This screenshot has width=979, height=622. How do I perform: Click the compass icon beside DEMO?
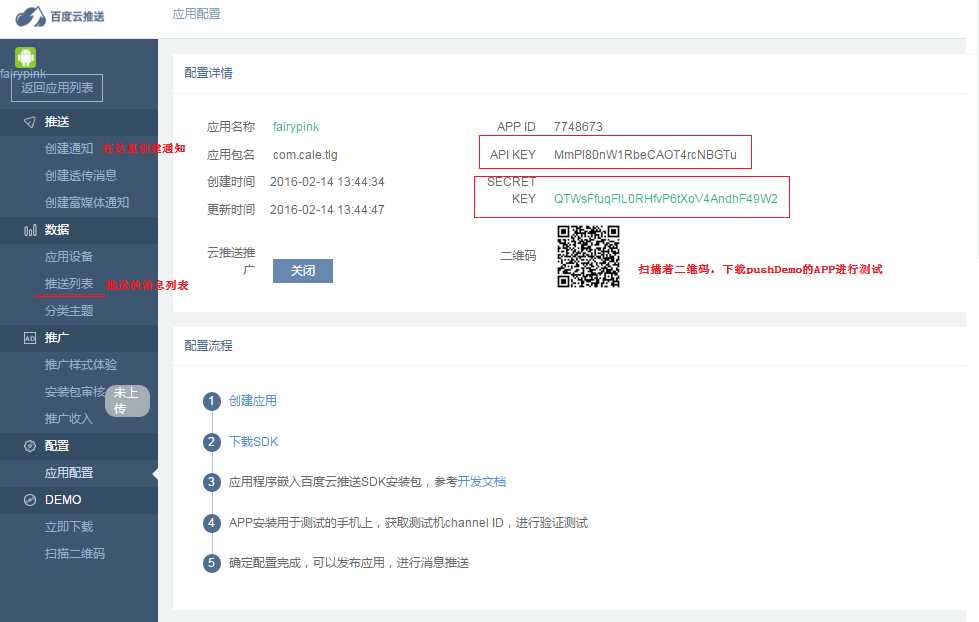click(x=29, y=500)
